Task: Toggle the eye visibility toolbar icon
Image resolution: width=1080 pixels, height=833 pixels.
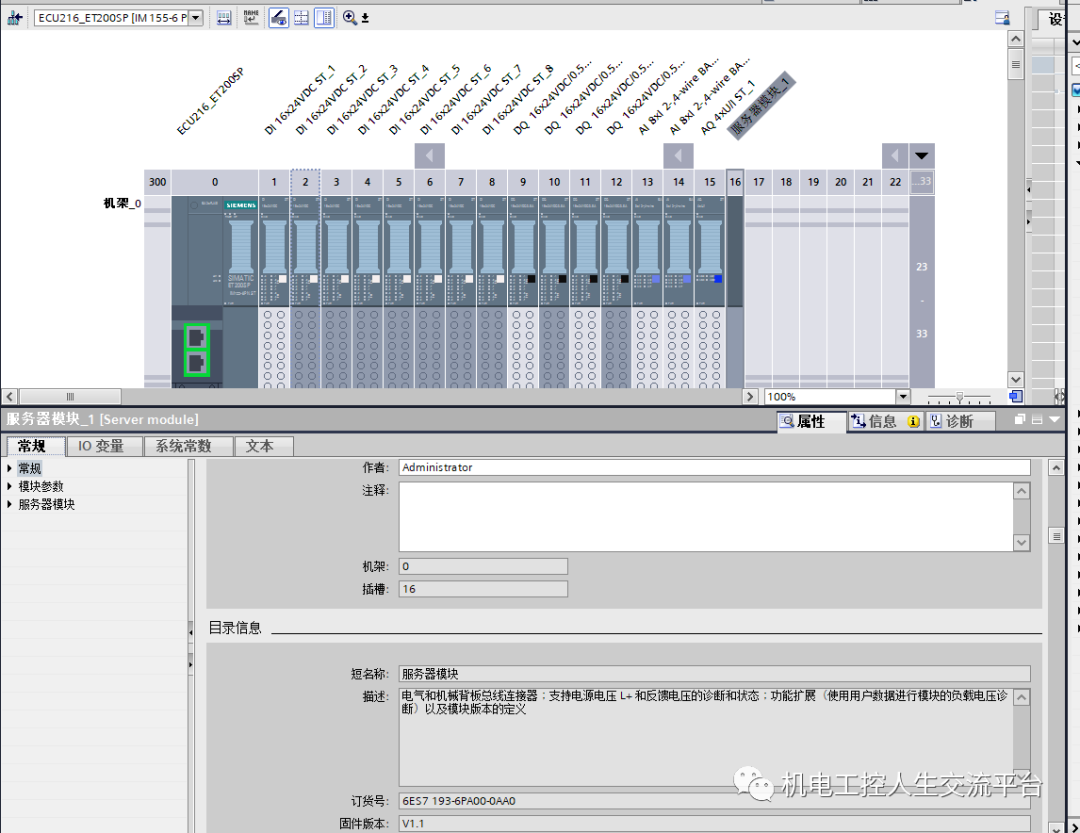Action: (278, 18)
